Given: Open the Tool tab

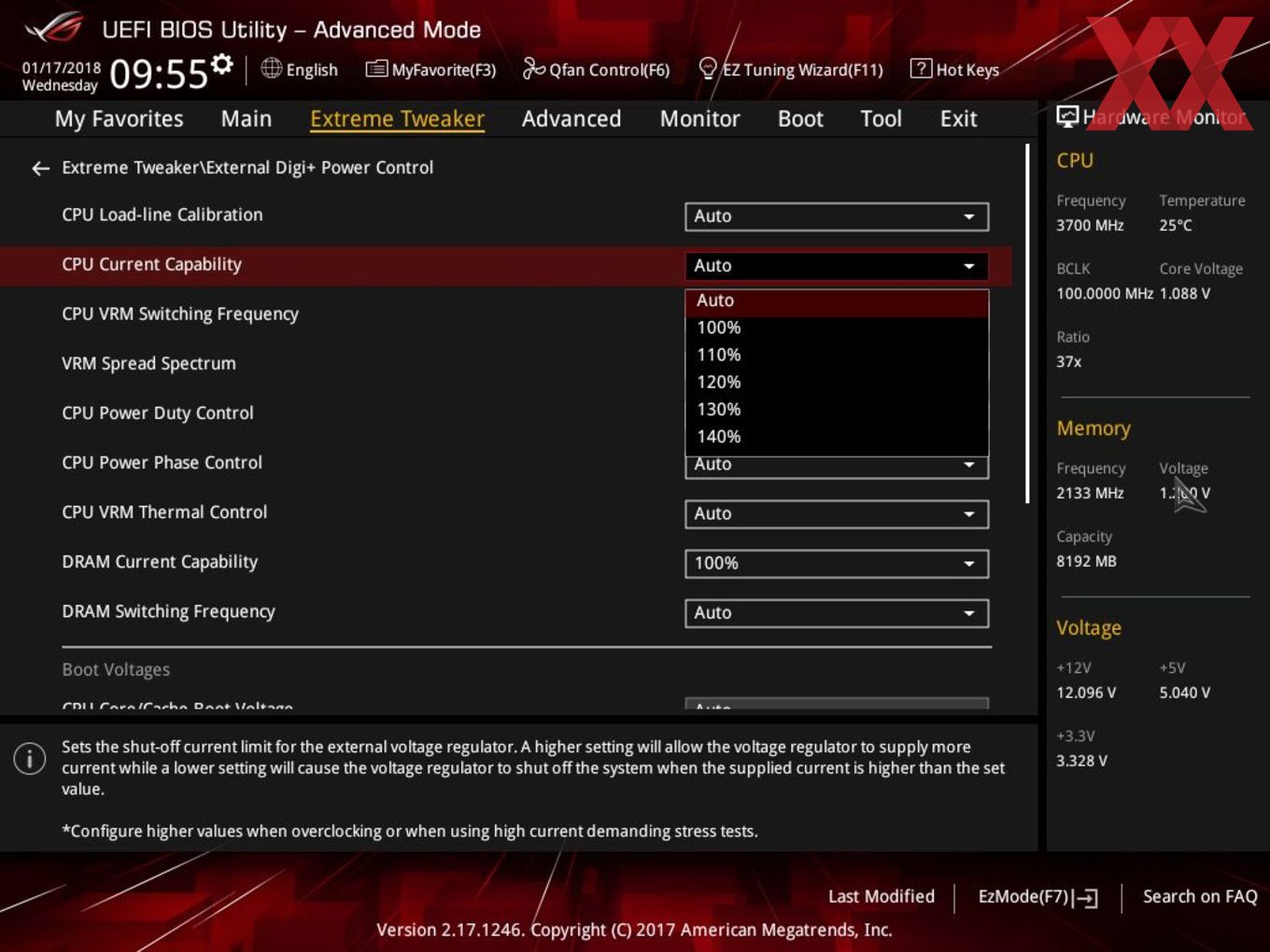Looking at the screenshot, I should [881, 119].
